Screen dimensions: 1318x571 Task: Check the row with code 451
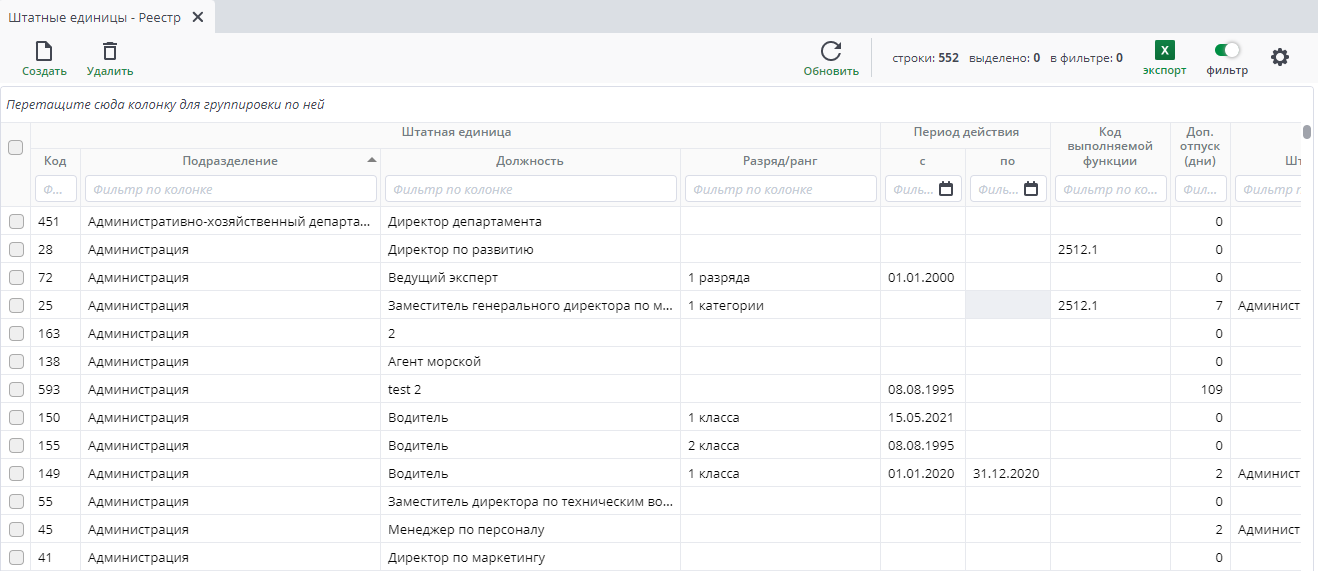16,222
